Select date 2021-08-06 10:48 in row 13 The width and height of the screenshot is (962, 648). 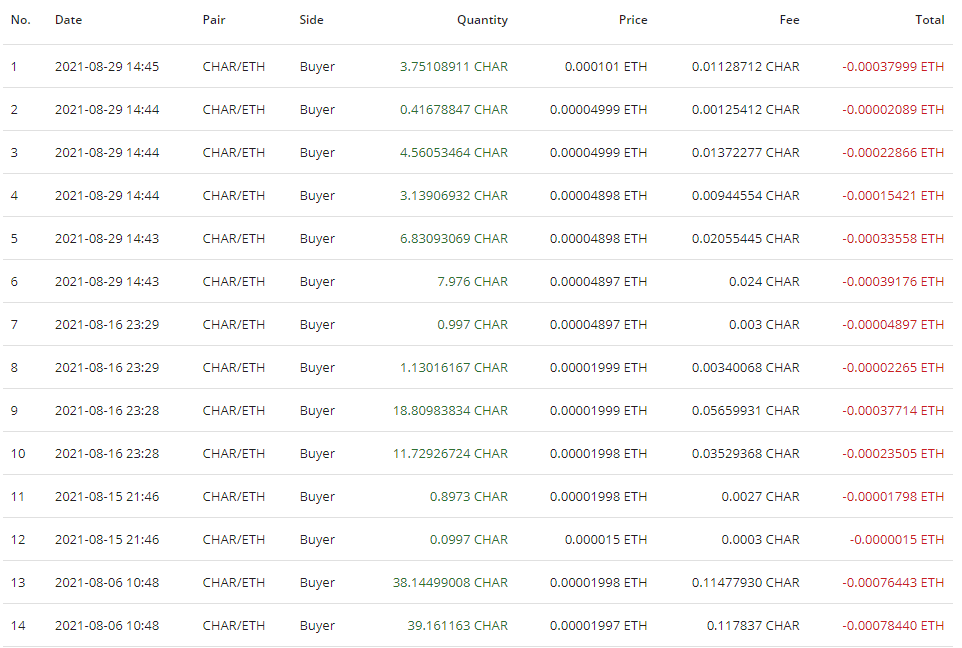(107, 582)
